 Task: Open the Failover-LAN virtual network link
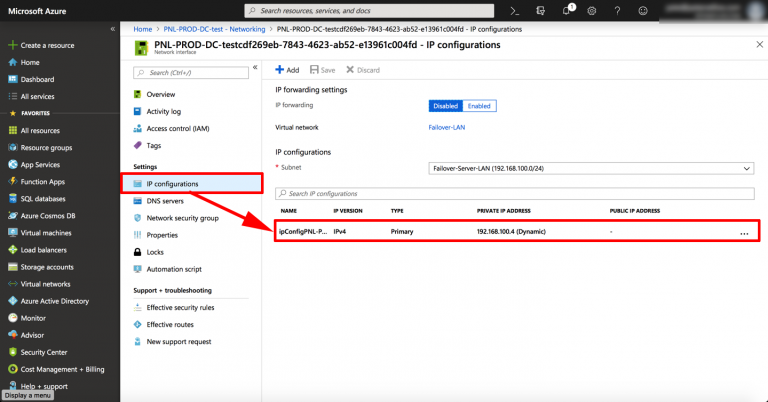click(x=447, y=127)
